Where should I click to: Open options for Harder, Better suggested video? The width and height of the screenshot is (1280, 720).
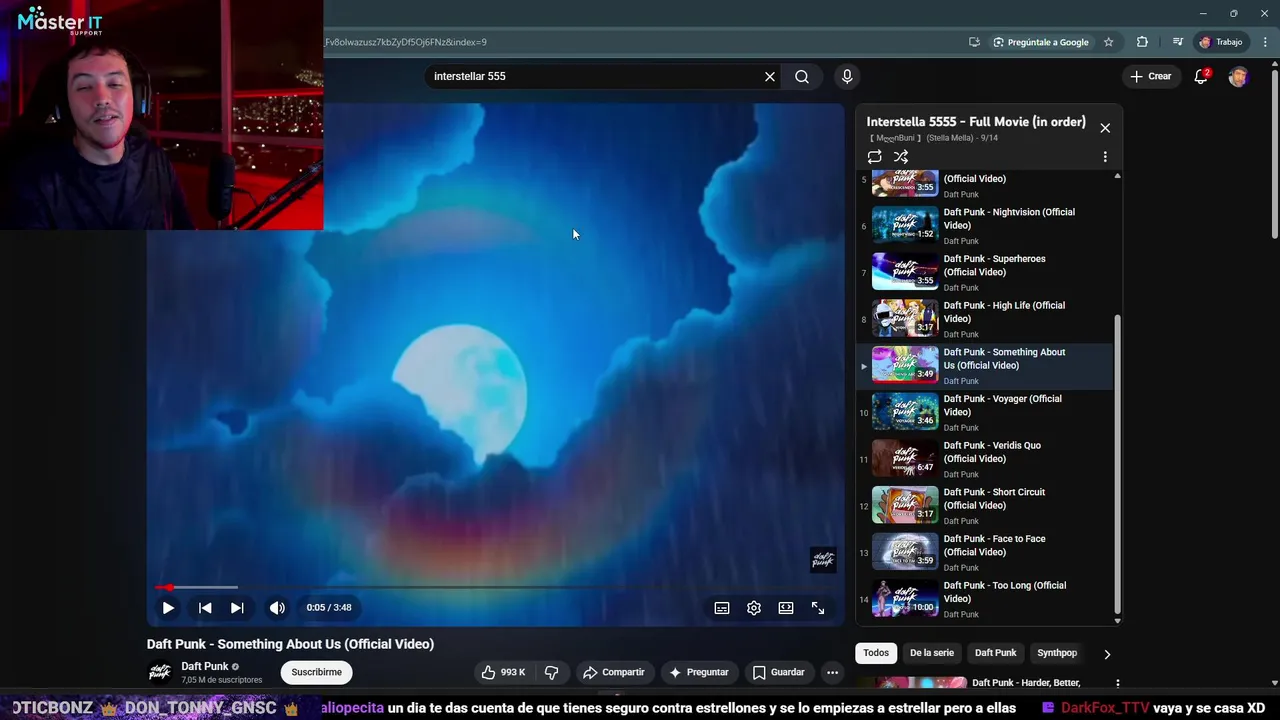coord(1118,684)
